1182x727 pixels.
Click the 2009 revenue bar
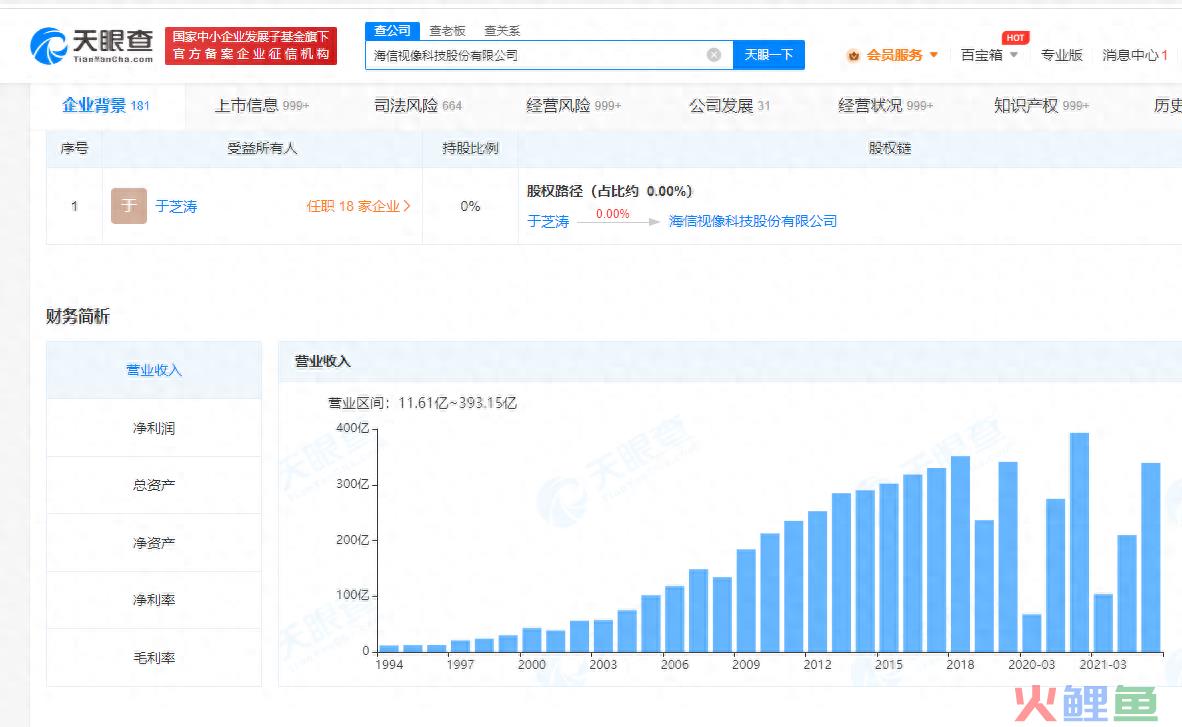point(746,600)
